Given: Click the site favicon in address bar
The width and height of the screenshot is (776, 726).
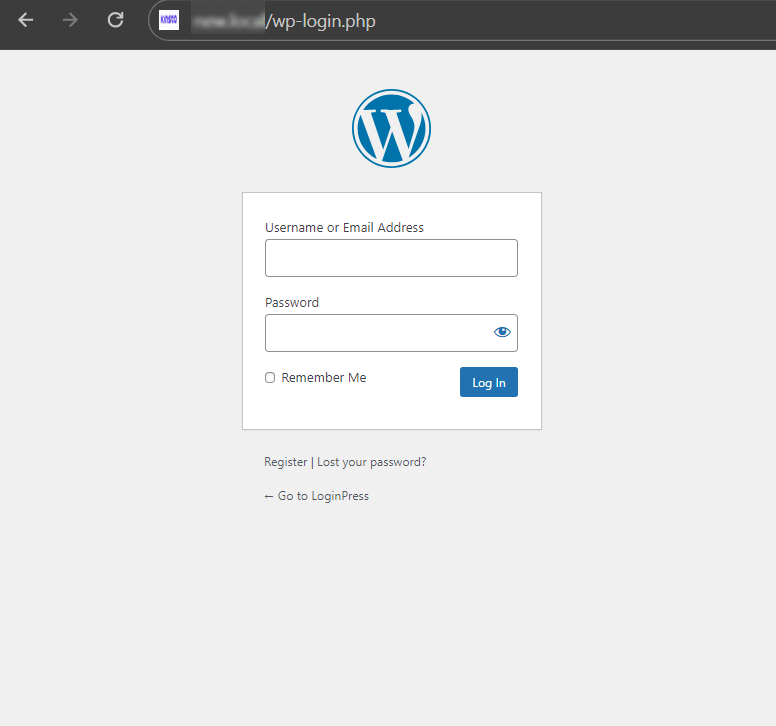Looking at the screenshot, I should [169, 20].
